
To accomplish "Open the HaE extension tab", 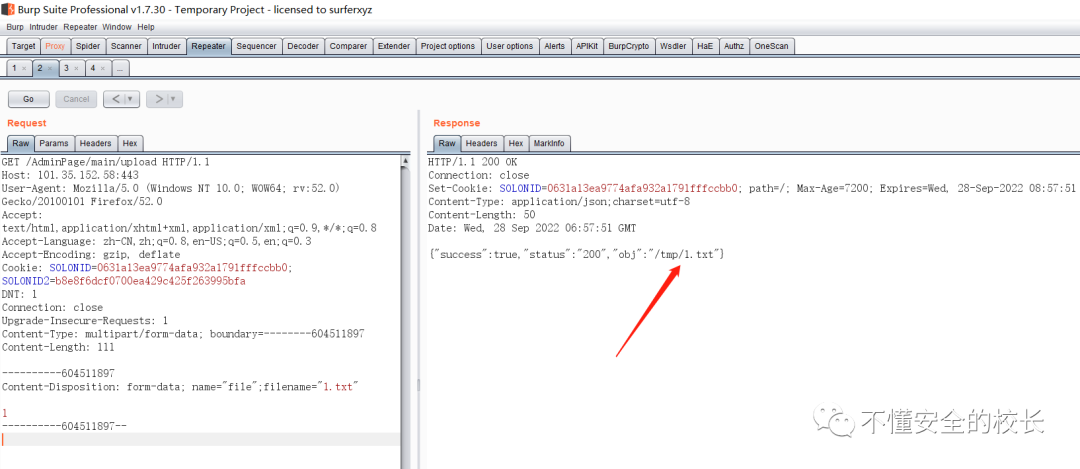I will coord(705,46).
